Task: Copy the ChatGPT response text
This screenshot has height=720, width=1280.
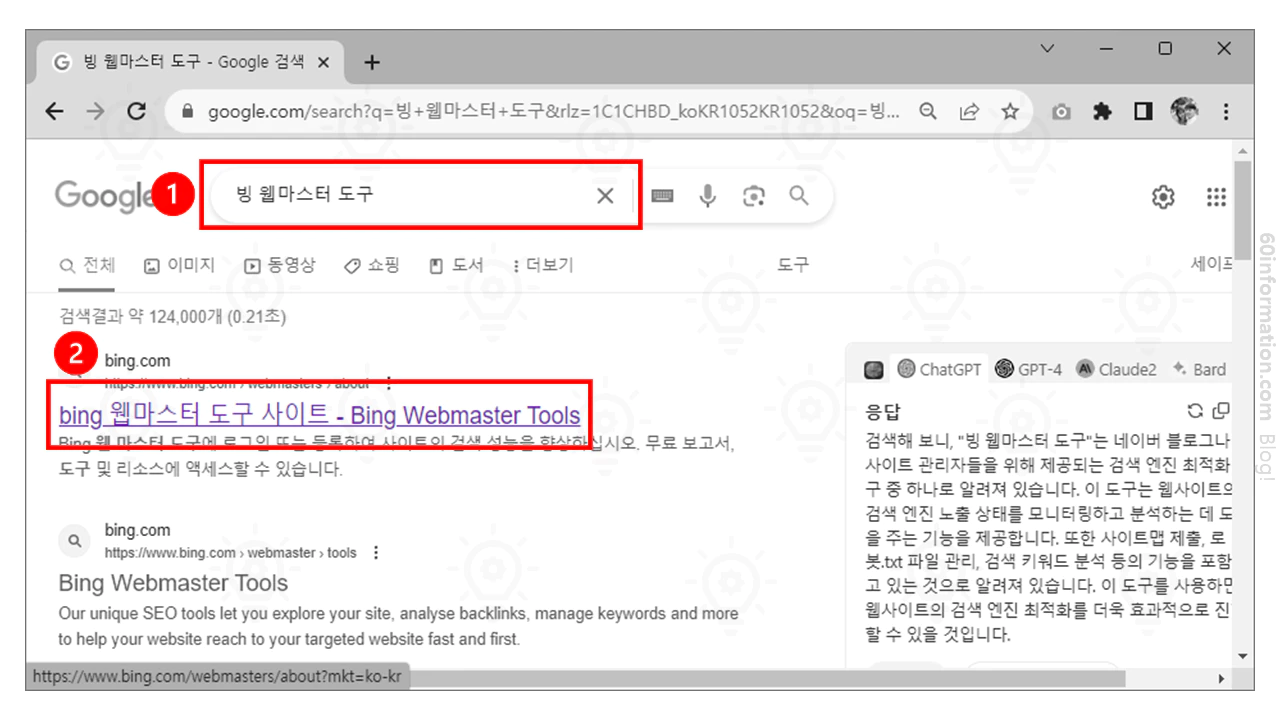Action: (x=1219, y=411)
